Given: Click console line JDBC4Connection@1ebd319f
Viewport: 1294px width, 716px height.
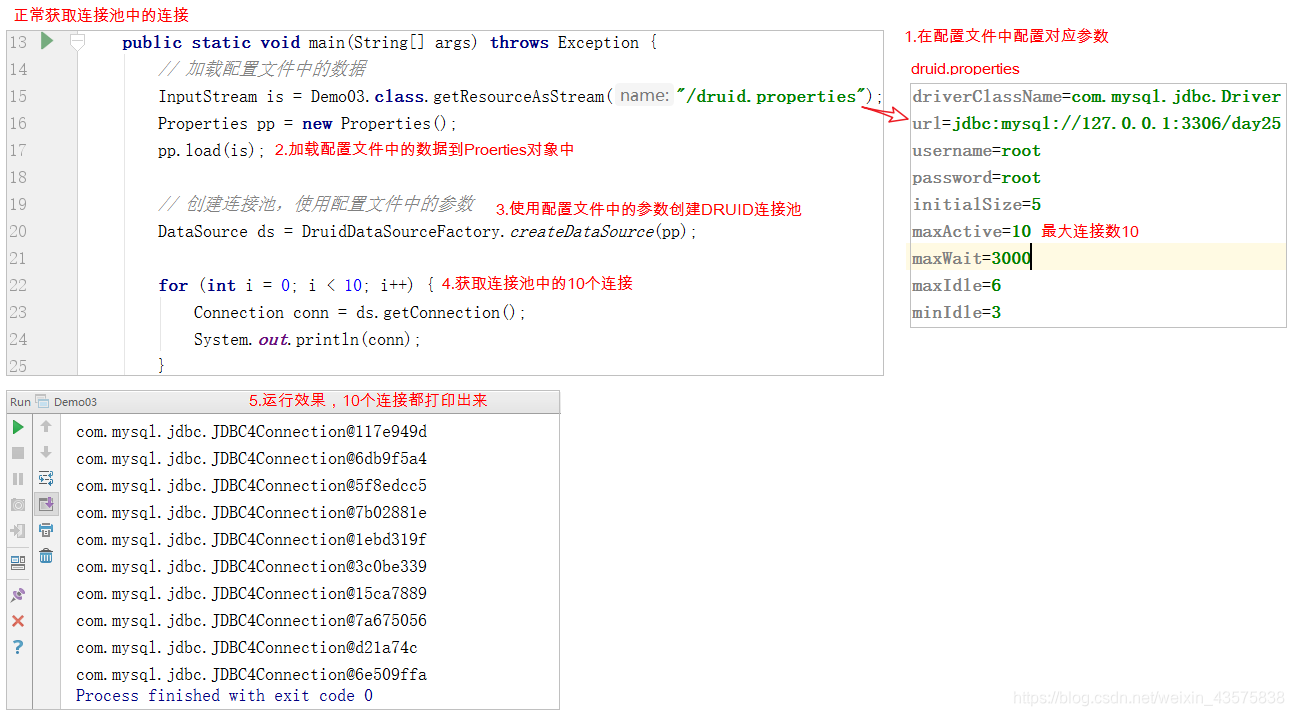Looking at the screenshot, I should 251,539.
